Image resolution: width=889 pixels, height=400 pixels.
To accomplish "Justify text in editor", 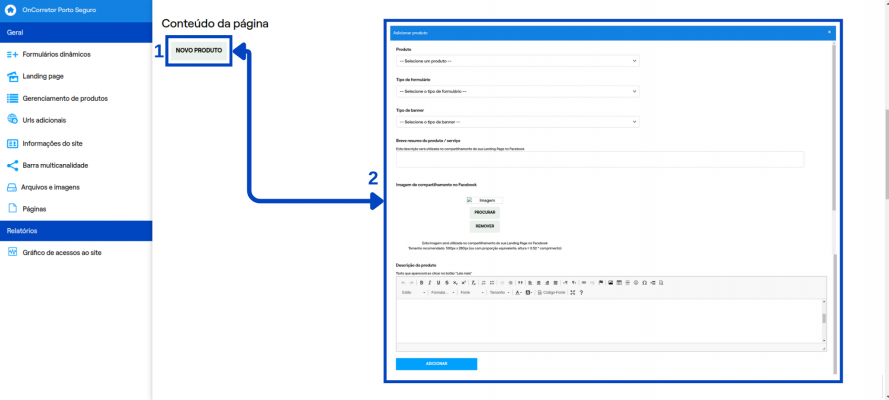I will point(556,283).
